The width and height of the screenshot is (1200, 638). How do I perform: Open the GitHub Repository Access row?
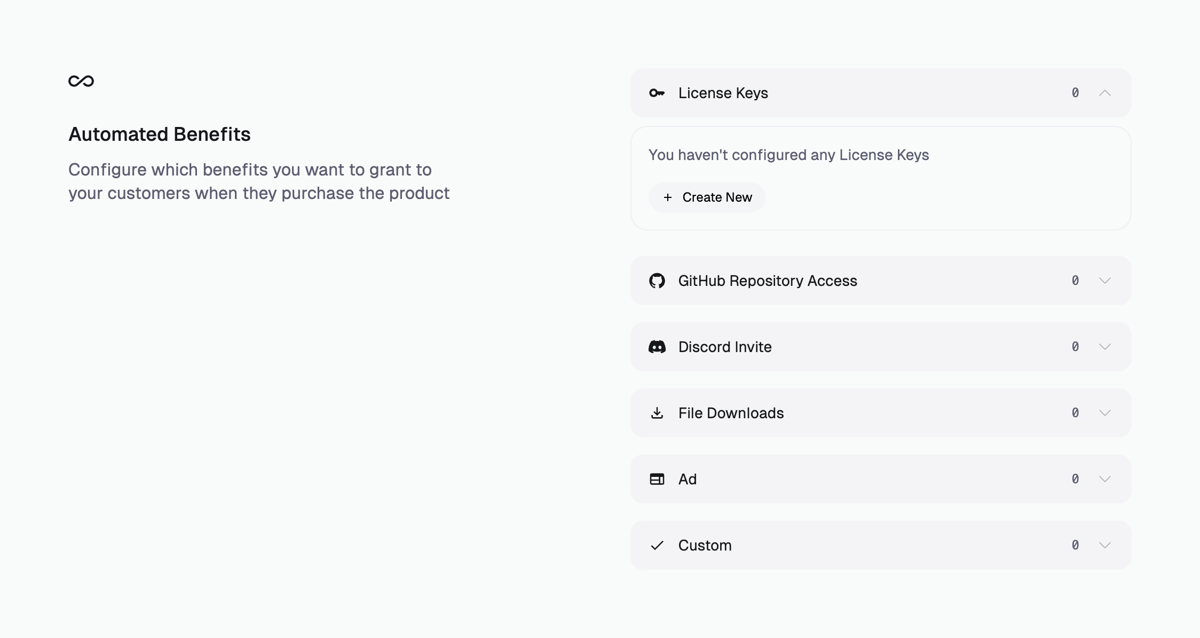pyautogui.click(x=767, y=281)
